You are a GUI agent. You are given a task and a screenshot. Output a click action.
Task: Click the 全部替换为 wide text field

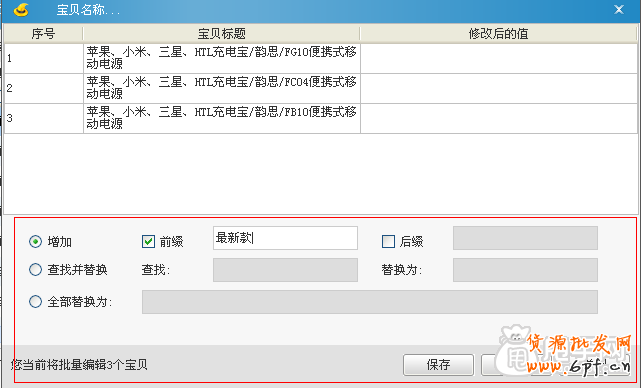point(370,302)
